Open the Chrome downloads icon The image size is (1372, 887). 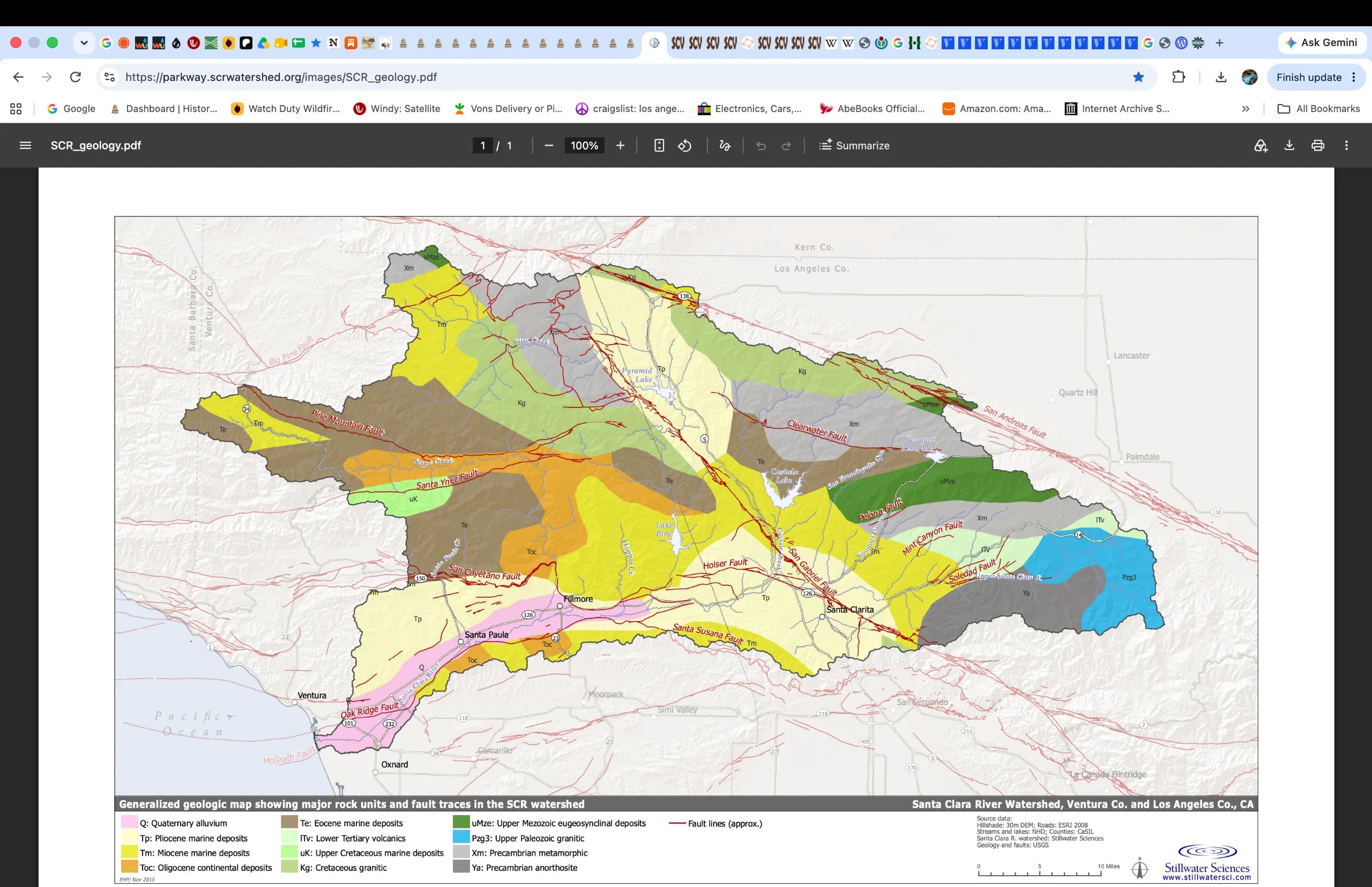coord(1220,77)
